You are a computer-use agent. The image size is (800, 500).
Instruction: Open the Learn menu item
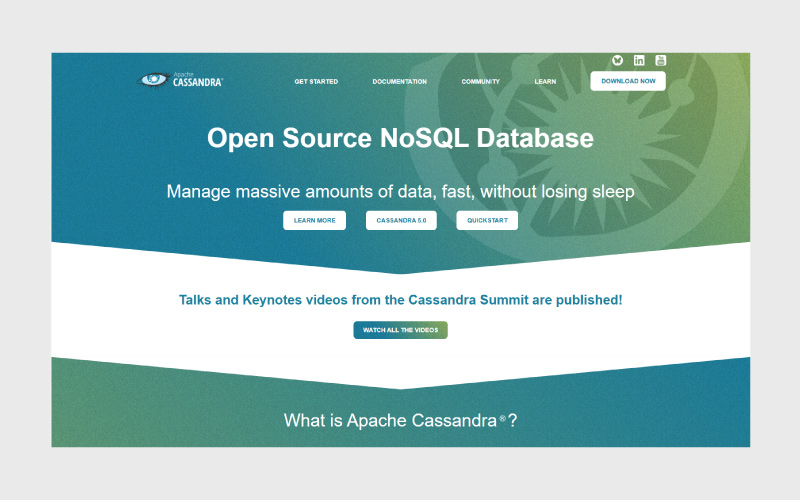[545, 82]
